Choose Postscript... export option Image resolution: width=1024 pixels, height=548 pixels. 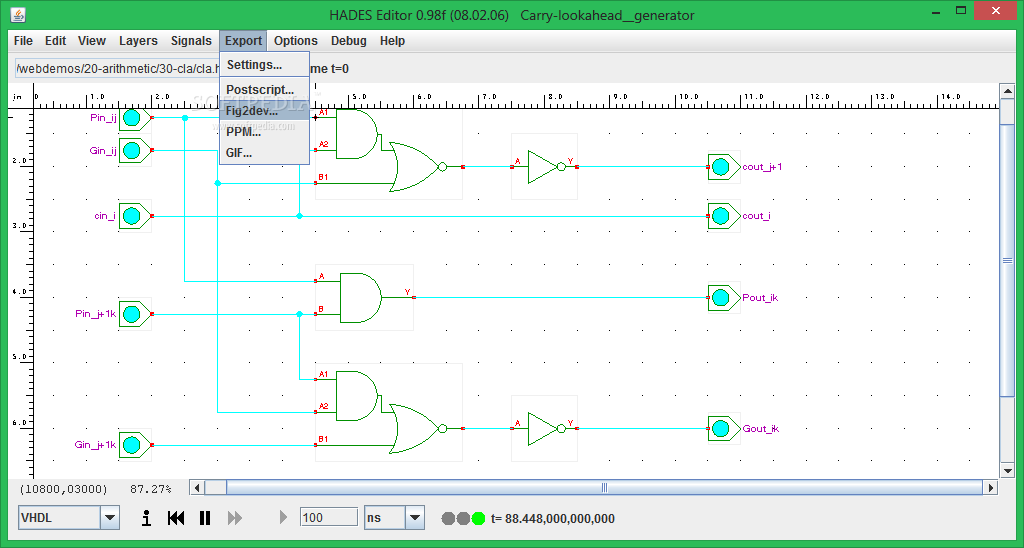pyautogui.click(x=264, y=89)
